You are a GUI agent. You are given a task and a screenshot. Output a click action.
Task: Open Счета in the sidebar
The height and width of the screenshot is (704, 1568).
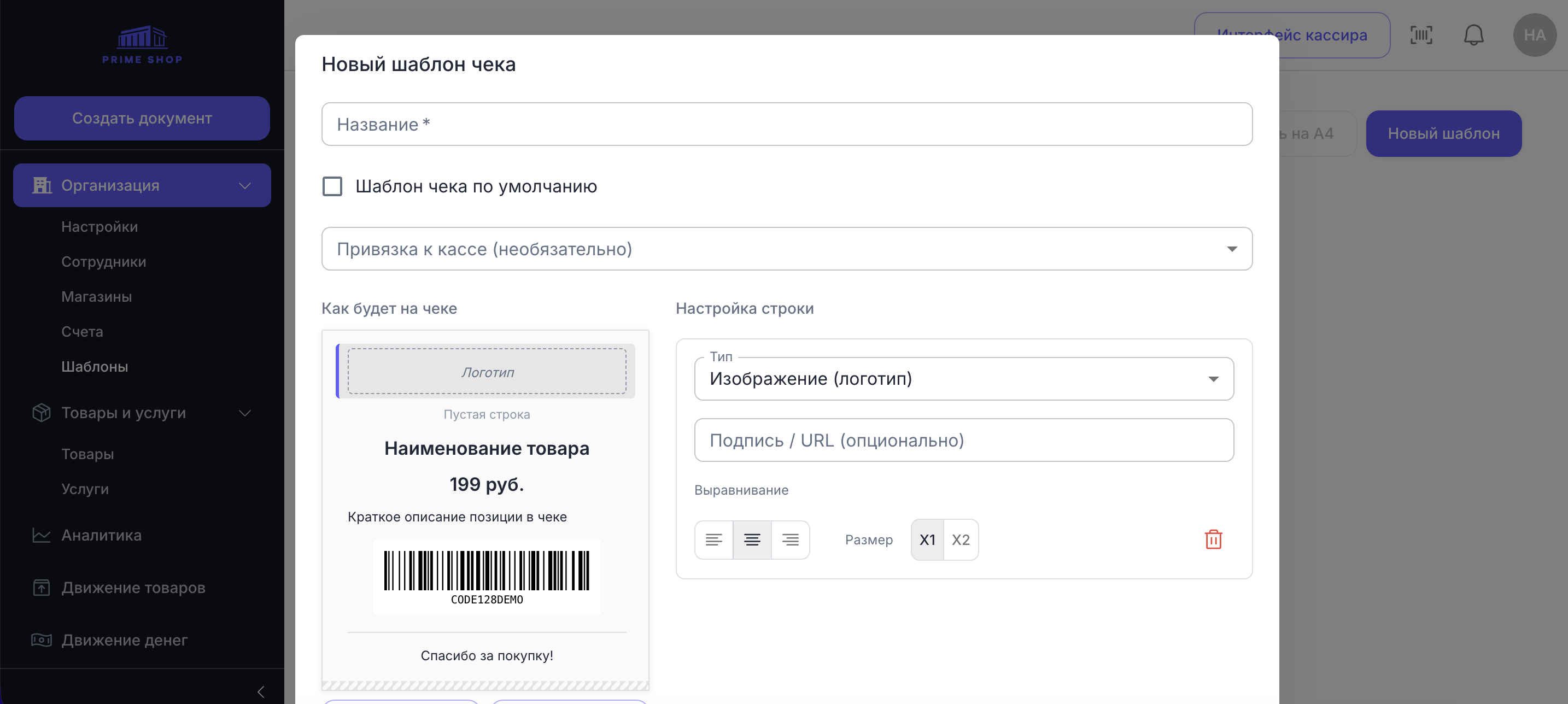point(82,332)
